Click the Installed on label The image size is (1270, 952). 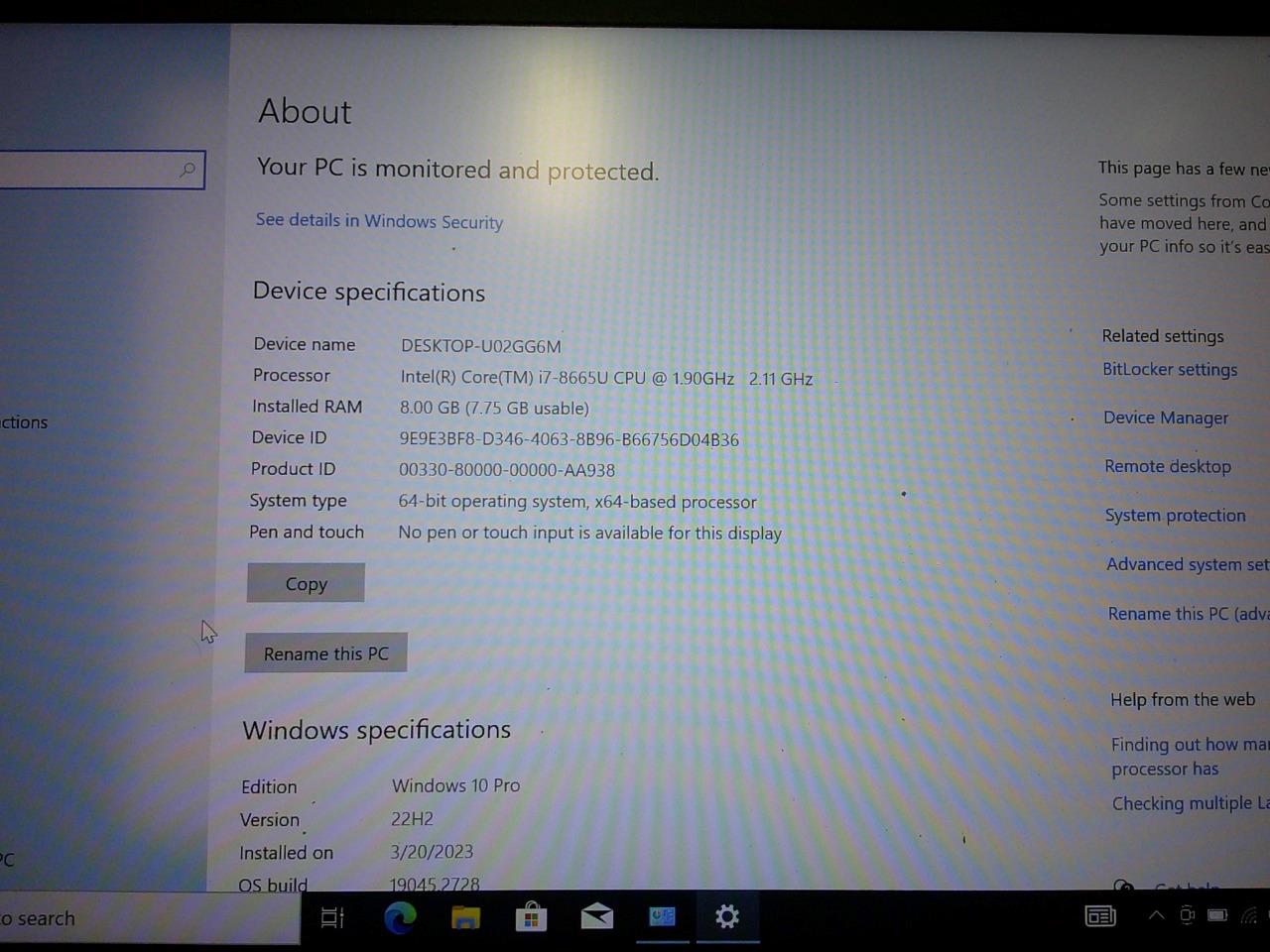coord(286,853)
